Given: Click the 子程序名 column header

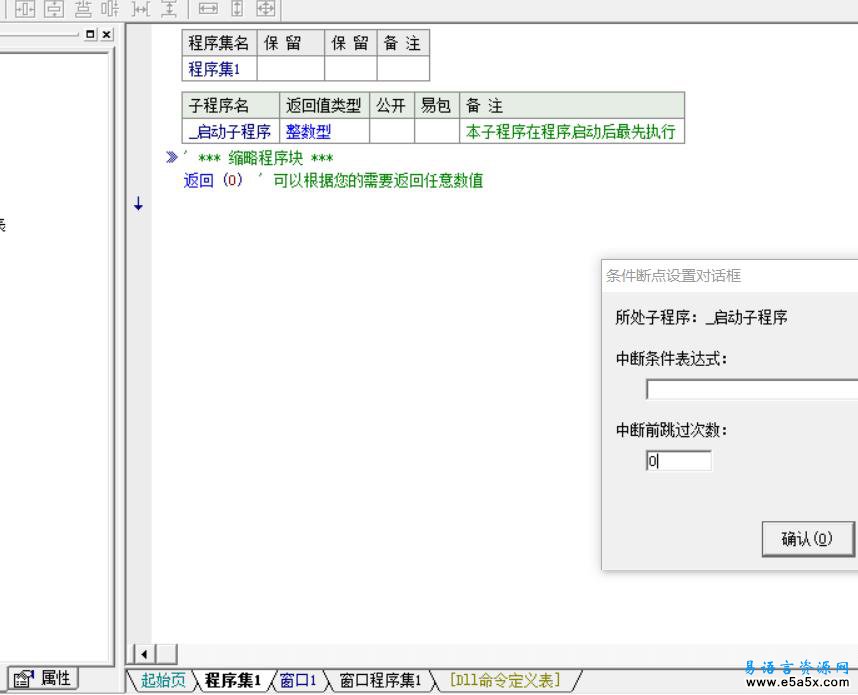Looking at the screenshot, I should click(x=230, y=106).
